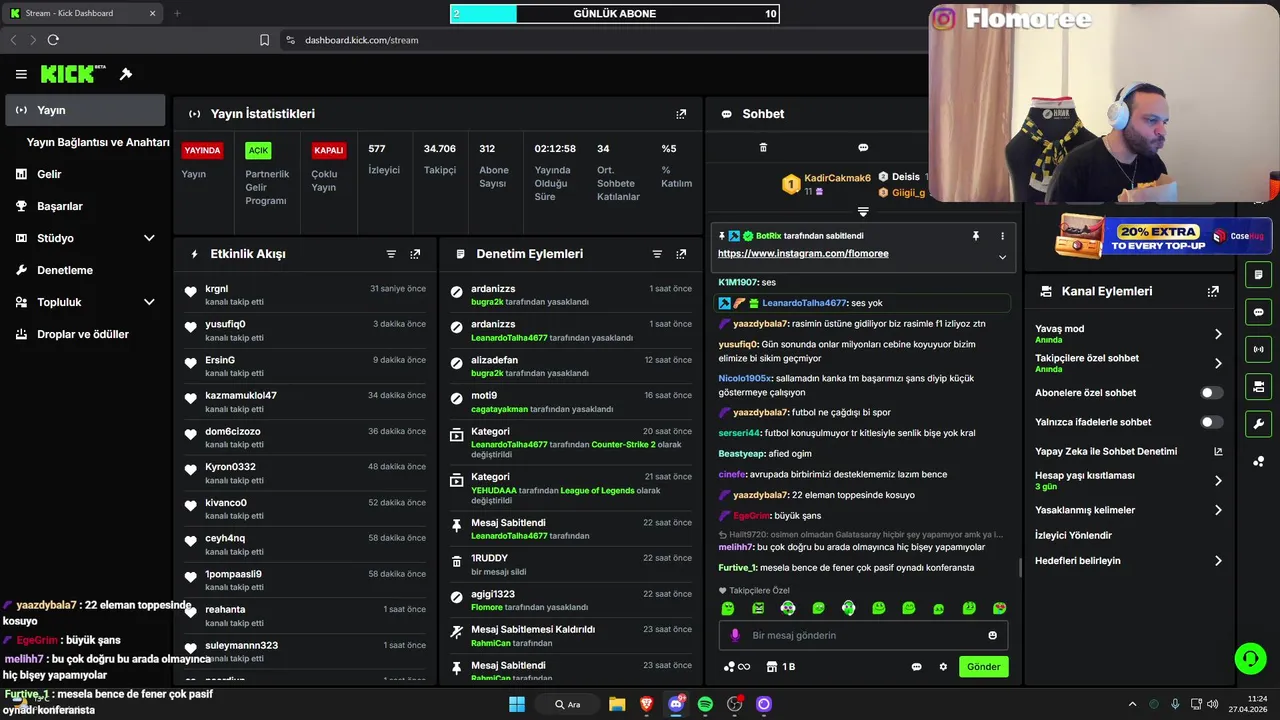Open File Explorer from the taskbar
1280x720 pixels.
[x=617, y=704]
